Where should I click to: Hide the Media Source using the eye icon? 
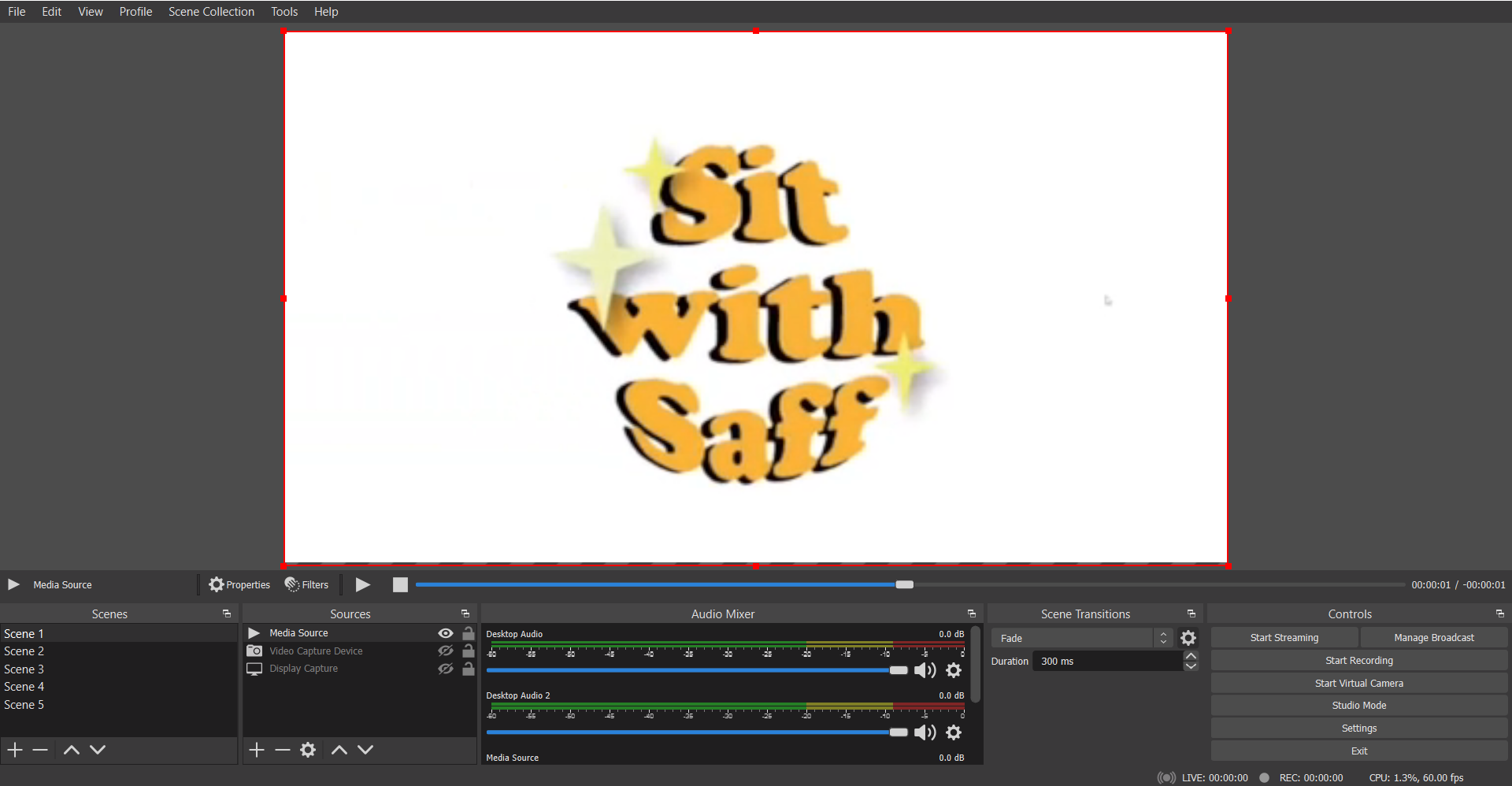pos(446,633)
